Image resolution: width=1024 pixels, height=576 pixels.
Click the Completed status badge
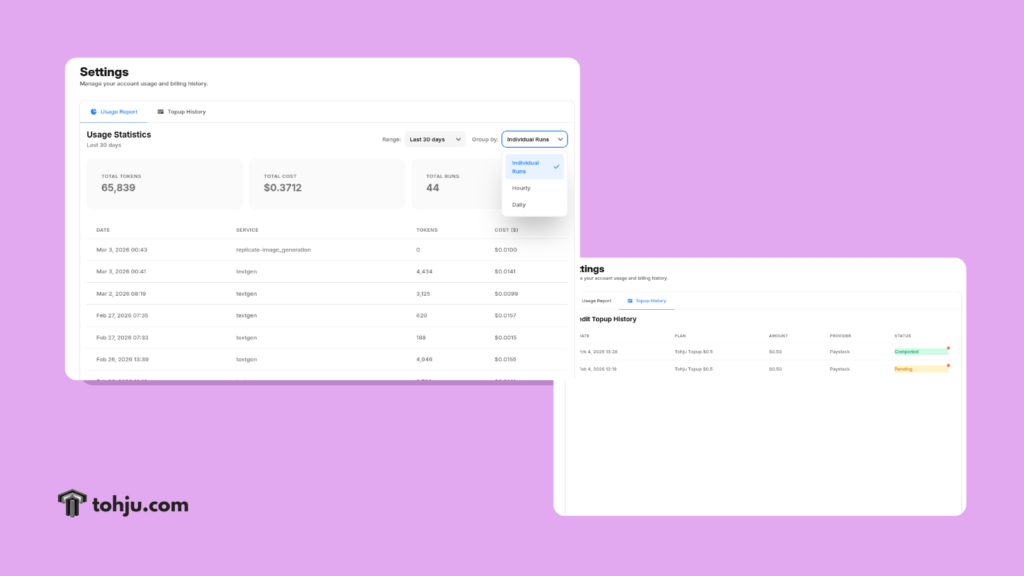(918, 352)
